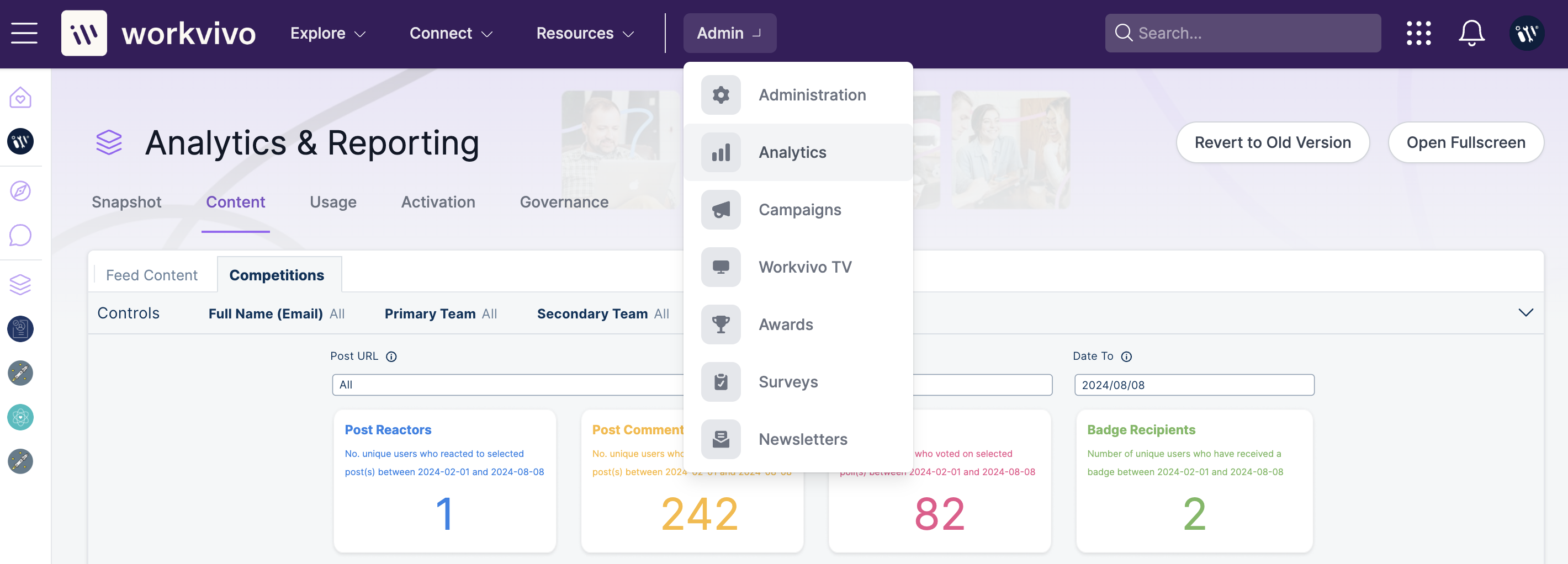The image size is (1568, 564).
Task: Switch to the Usage tab
Action: click(x=333, y=202)
